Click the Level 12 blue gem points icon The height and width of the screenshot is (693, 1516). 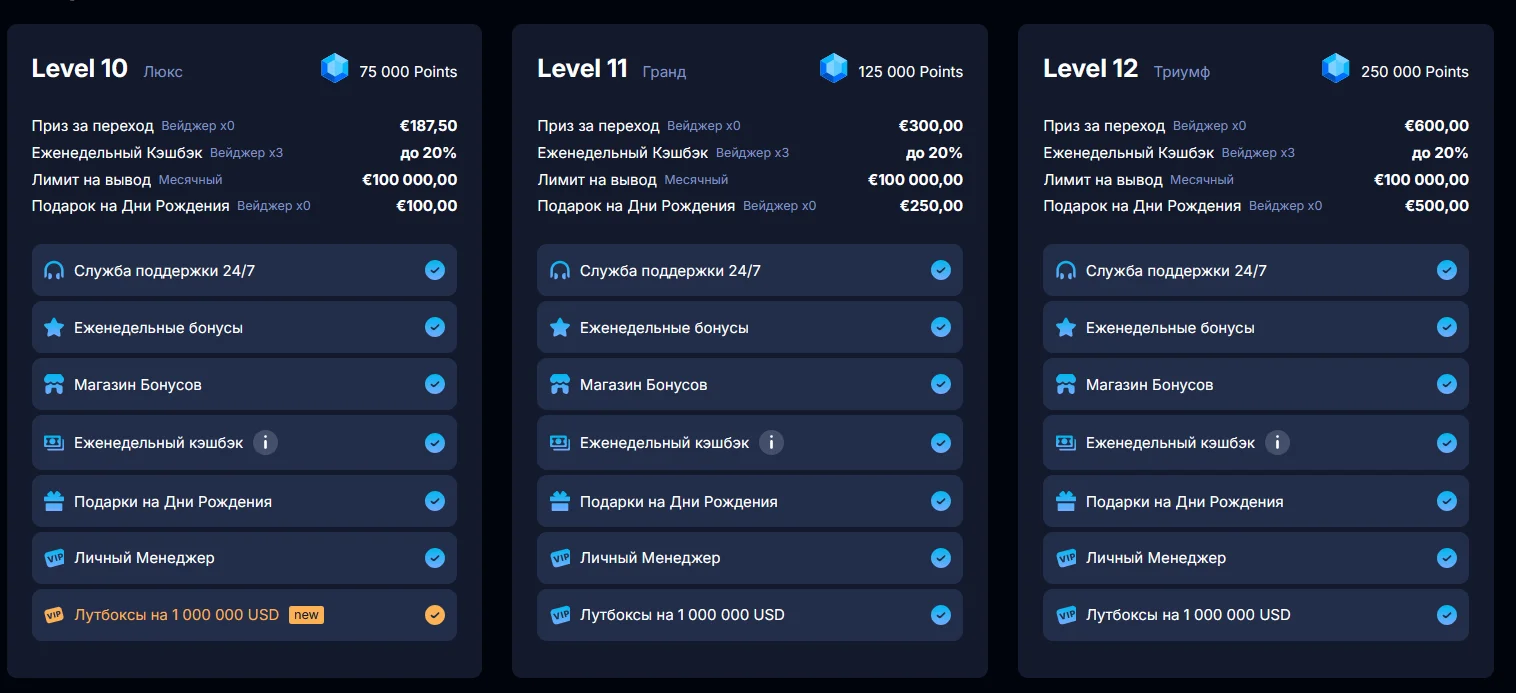point(1335,69)
